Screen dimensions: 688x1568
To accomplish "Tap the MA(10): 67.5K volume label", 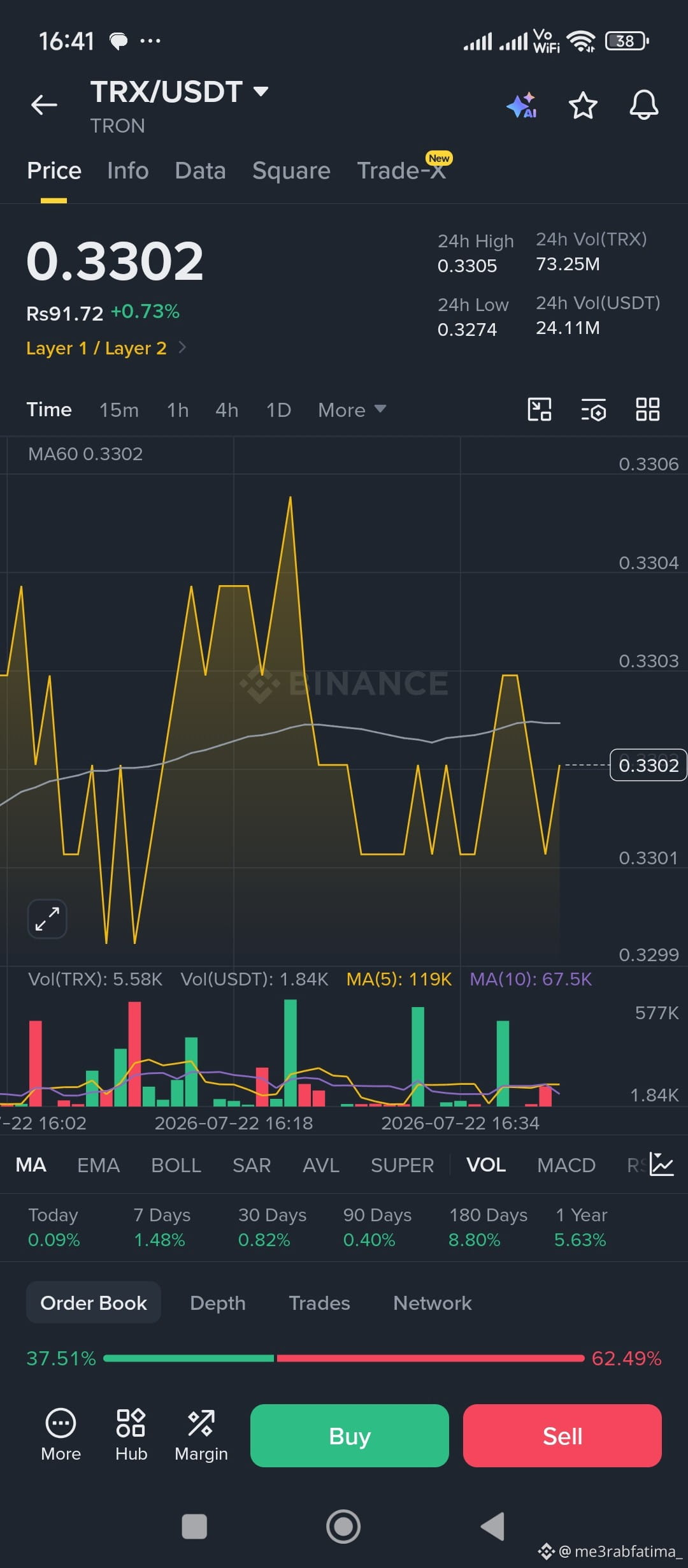I will [x=531, y=979].
